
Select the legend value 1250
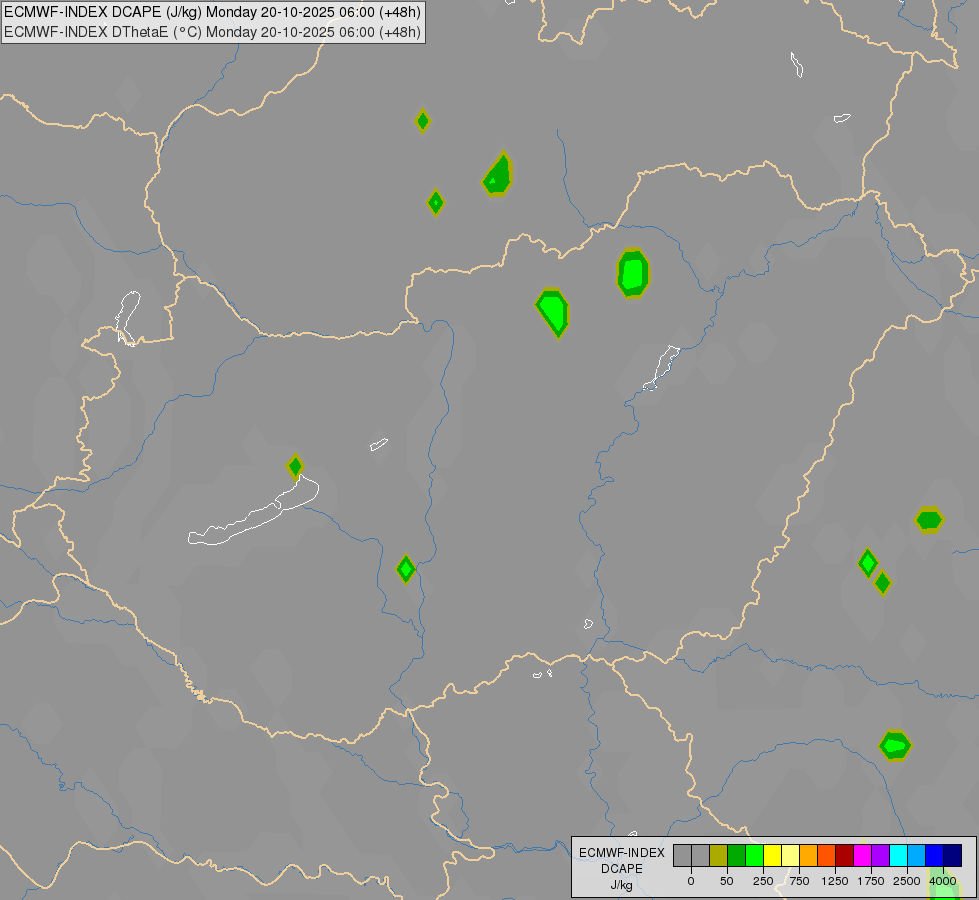tap(835, 881)
